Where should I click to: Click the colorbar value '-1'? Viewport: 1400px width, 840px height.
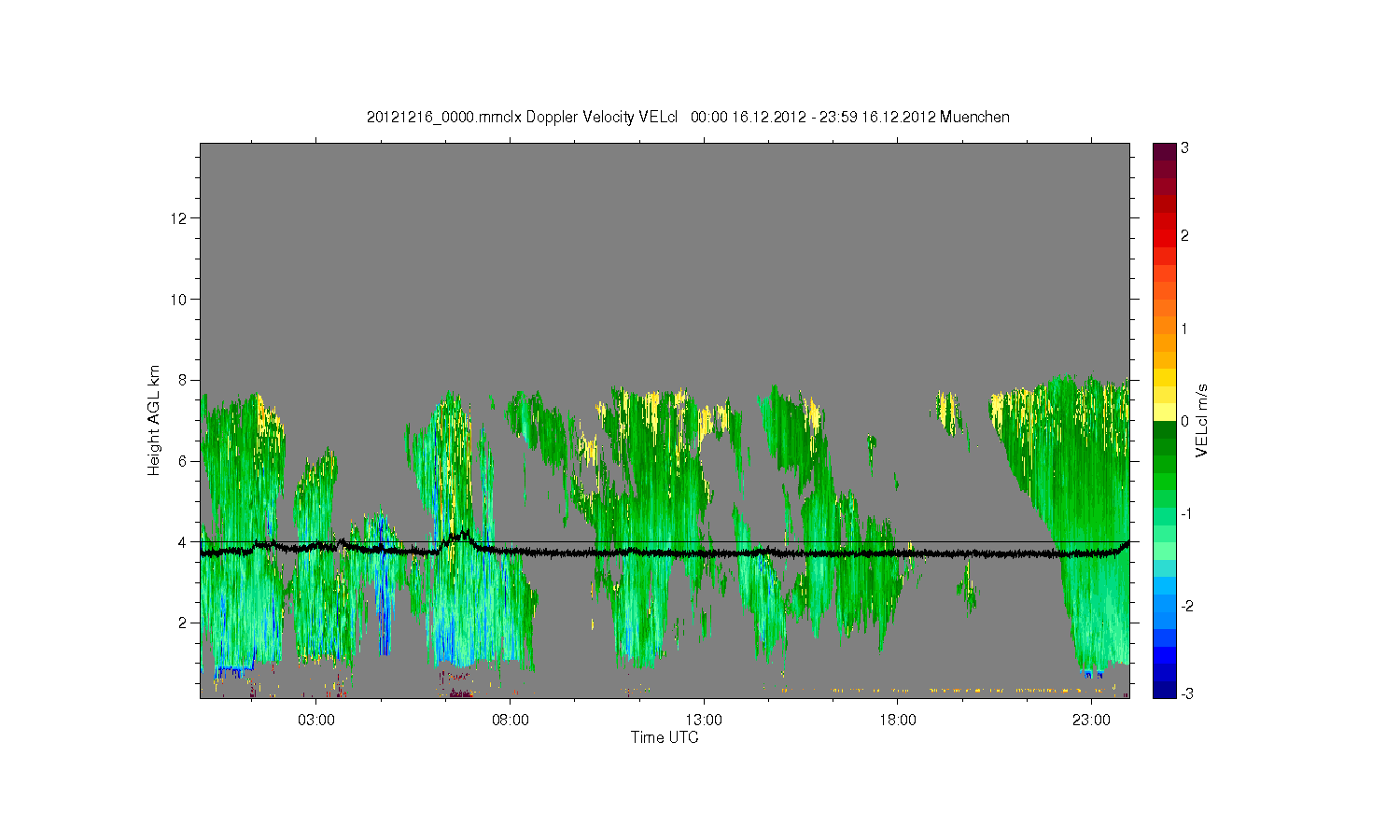[x=1185, y=514]
